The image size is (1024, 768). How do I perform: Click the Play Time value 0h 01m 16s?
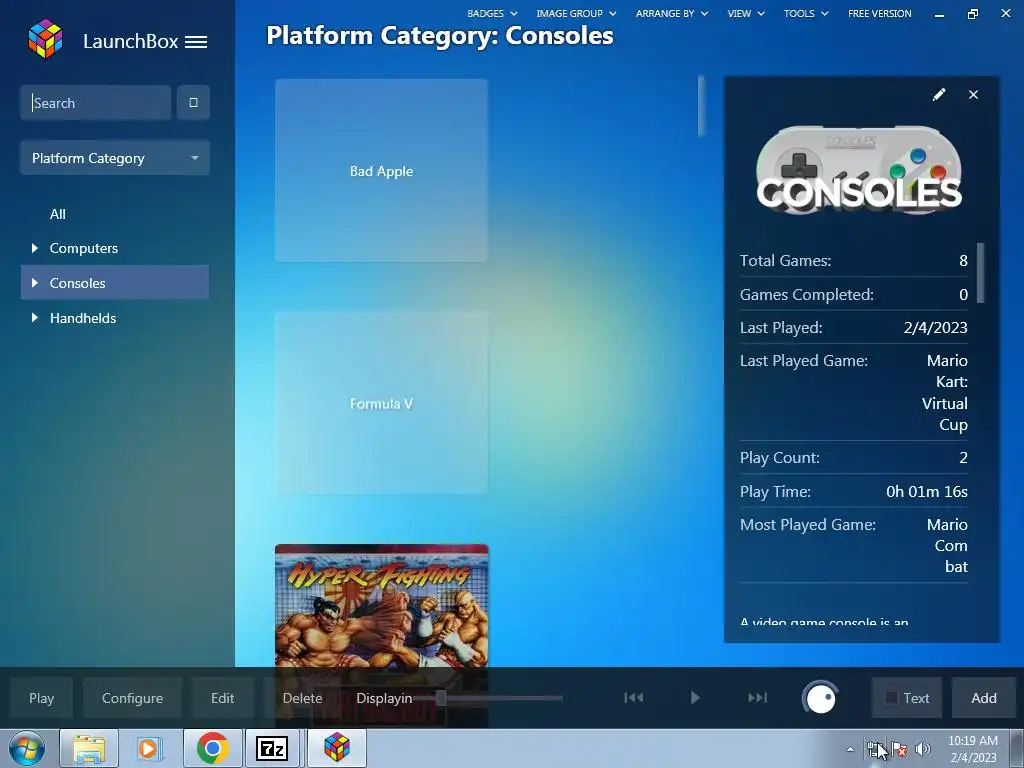[x=927, y=491]
